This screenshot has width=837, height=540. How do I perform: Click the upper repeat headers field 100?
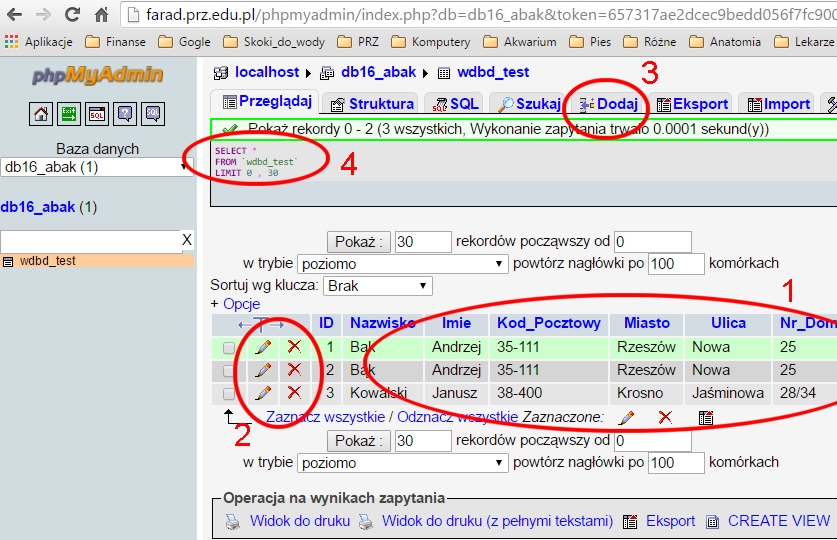676,264
